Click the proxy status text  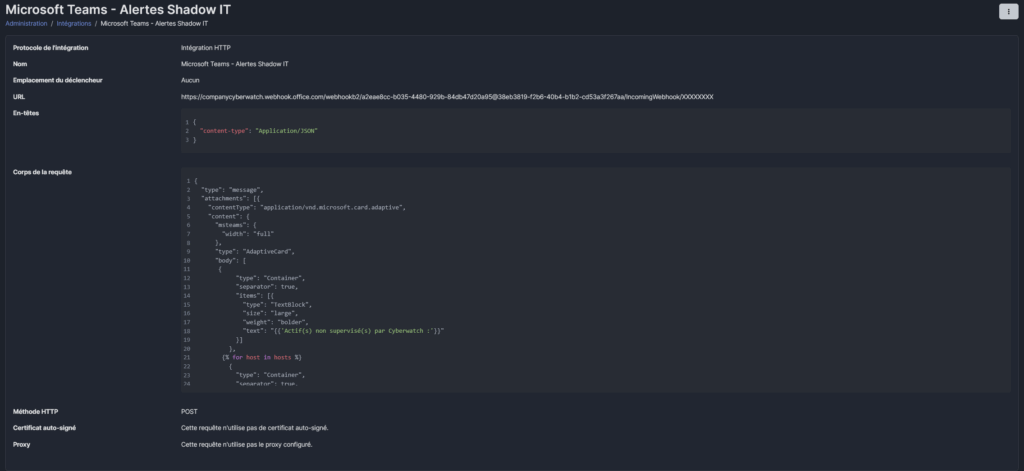[247, 444]
